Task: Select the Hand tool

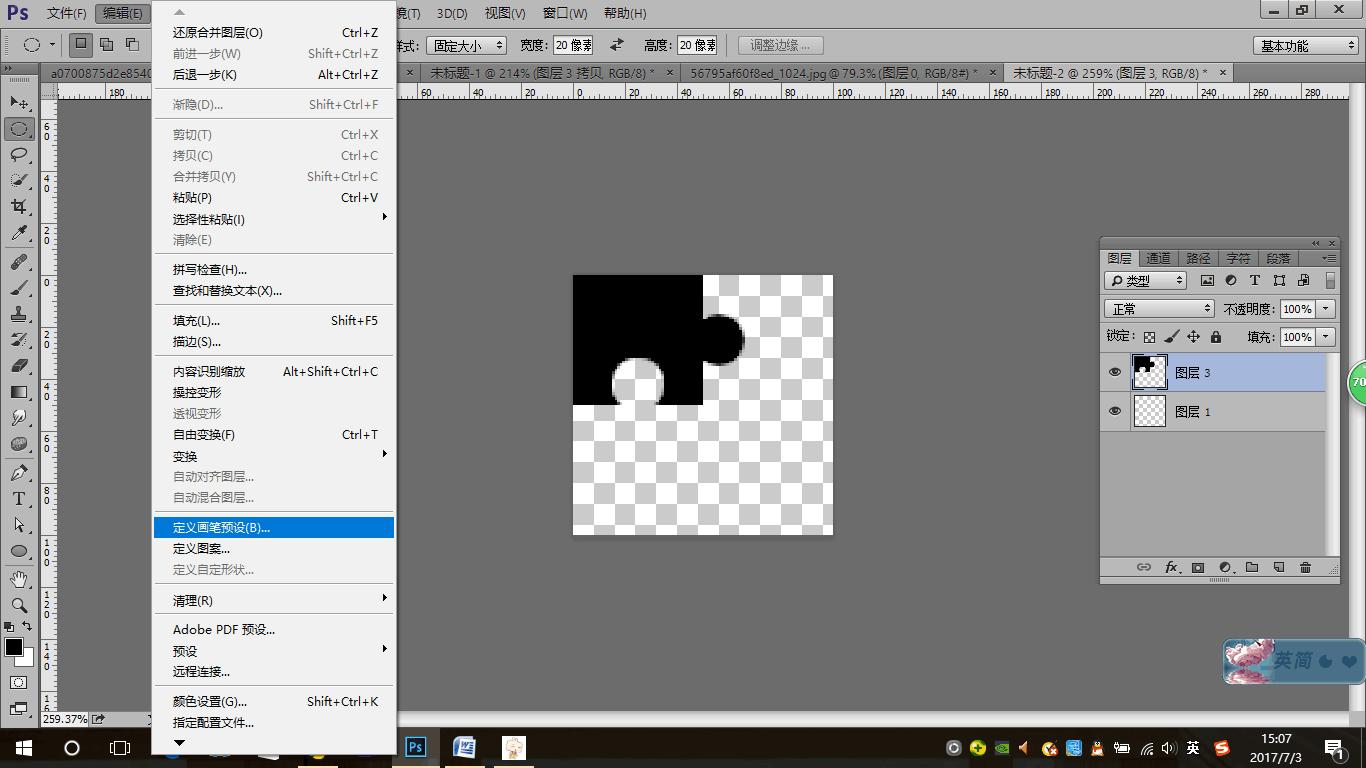Action: [19, 579]
